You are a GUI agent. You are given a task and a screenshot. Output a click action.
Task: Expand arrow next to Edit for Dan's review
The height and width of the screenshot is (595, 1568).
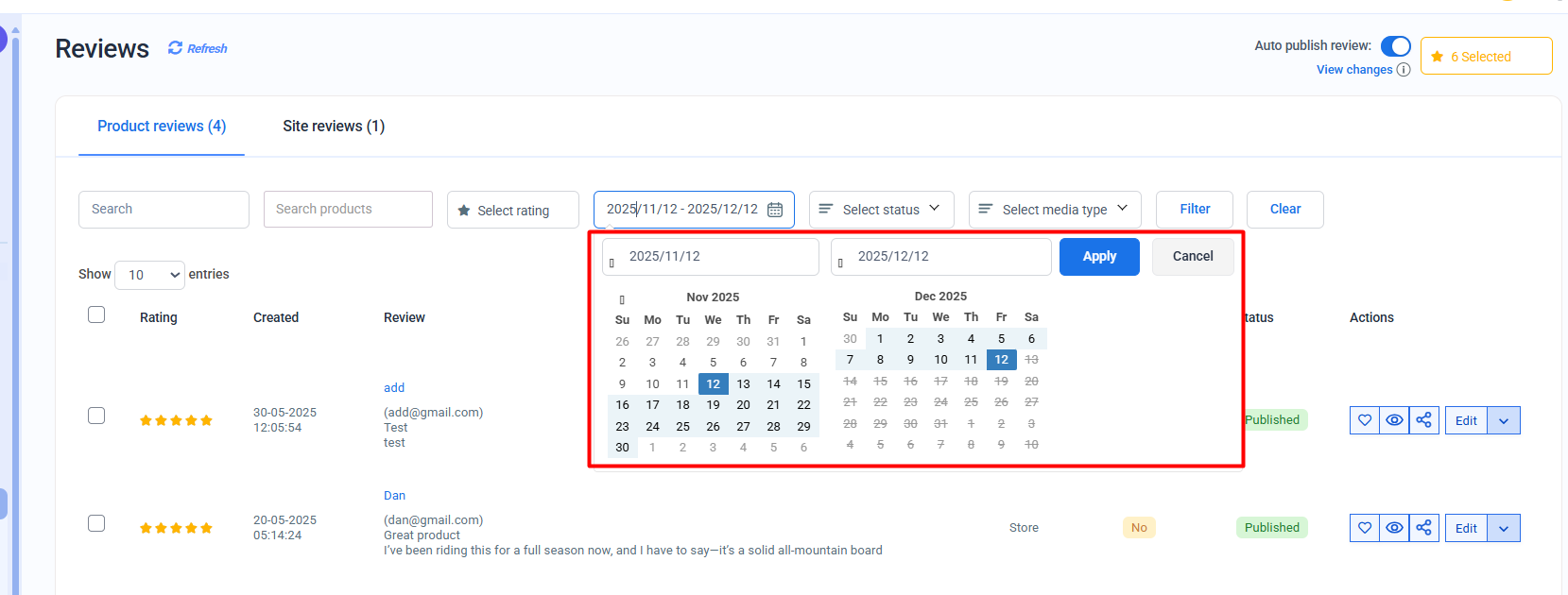click(x=1504, y=528)
